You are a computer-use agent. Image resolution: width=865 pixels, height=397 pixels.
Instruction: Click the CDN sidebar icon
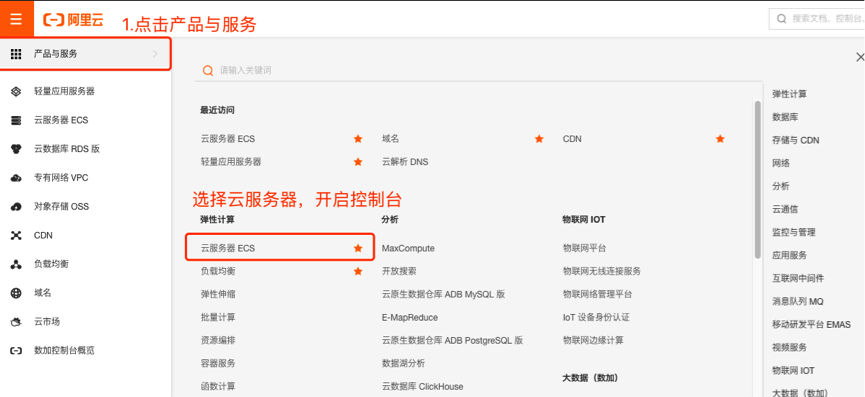(16, 235)
